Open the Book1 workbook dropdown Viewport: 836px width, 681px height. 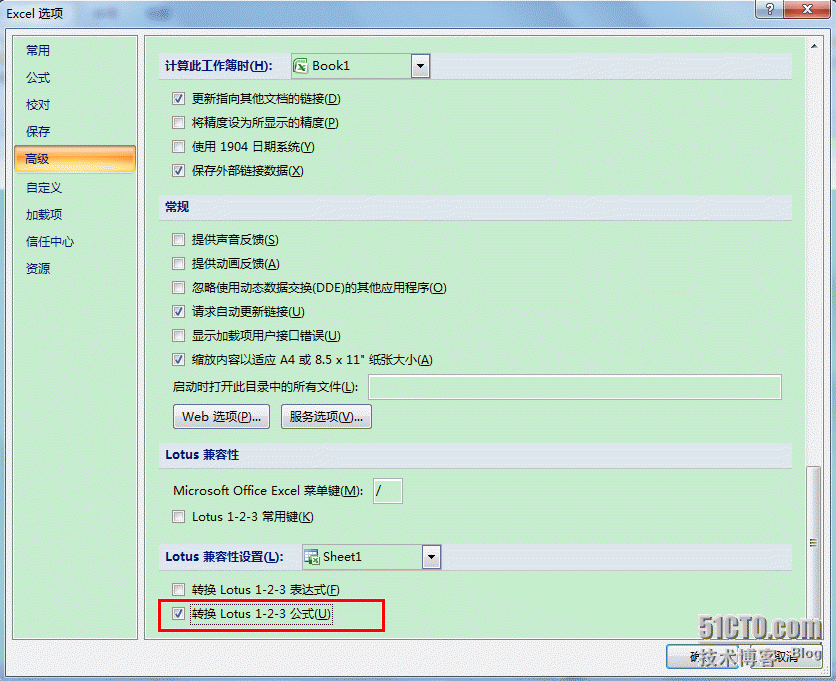point(420,63)
